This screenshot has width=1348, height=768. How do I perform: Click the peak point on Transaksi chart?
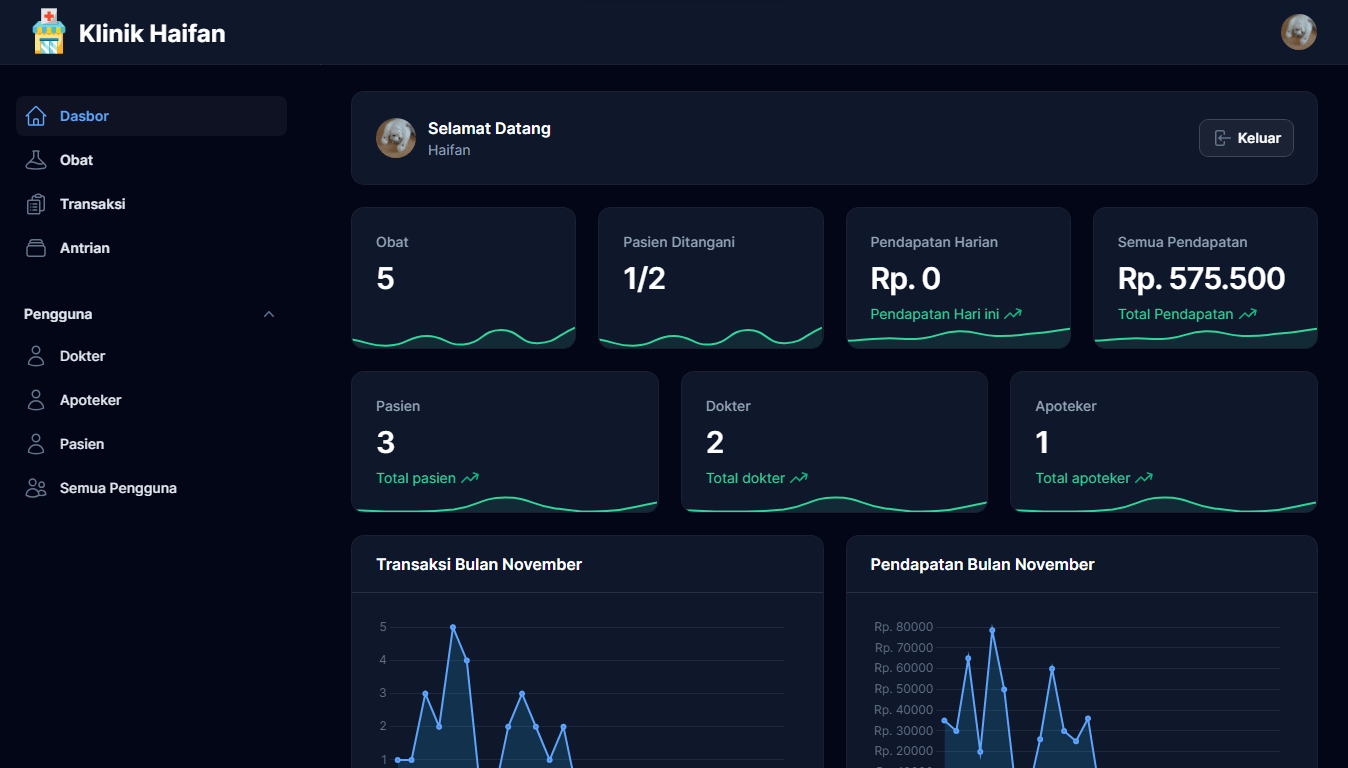453,627
